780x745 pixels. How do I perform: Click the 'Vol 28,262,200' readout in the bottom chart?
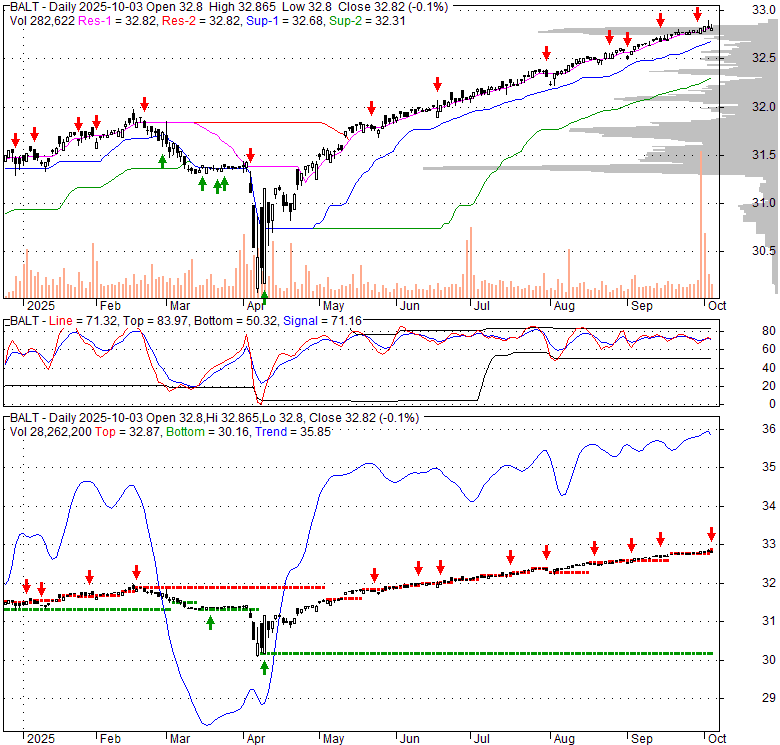(51, 432)
